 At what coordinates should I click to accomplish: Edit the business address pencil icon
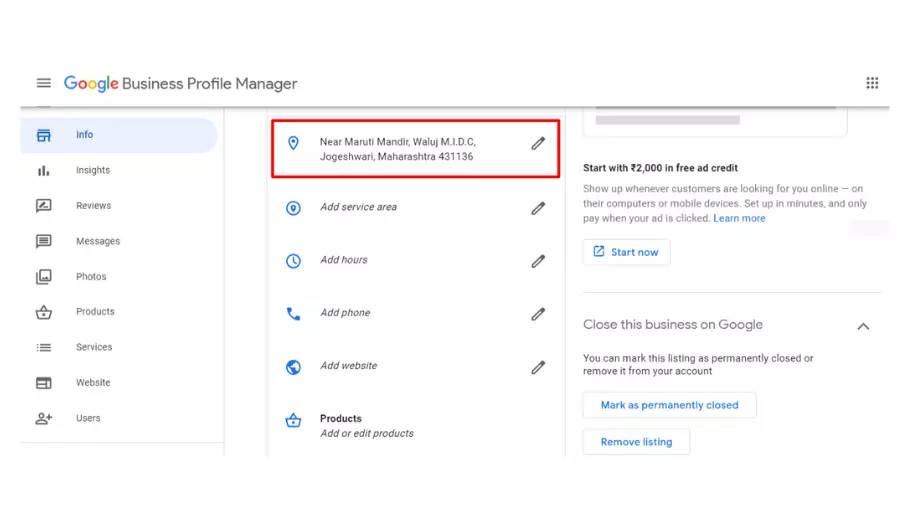(538, 143)
